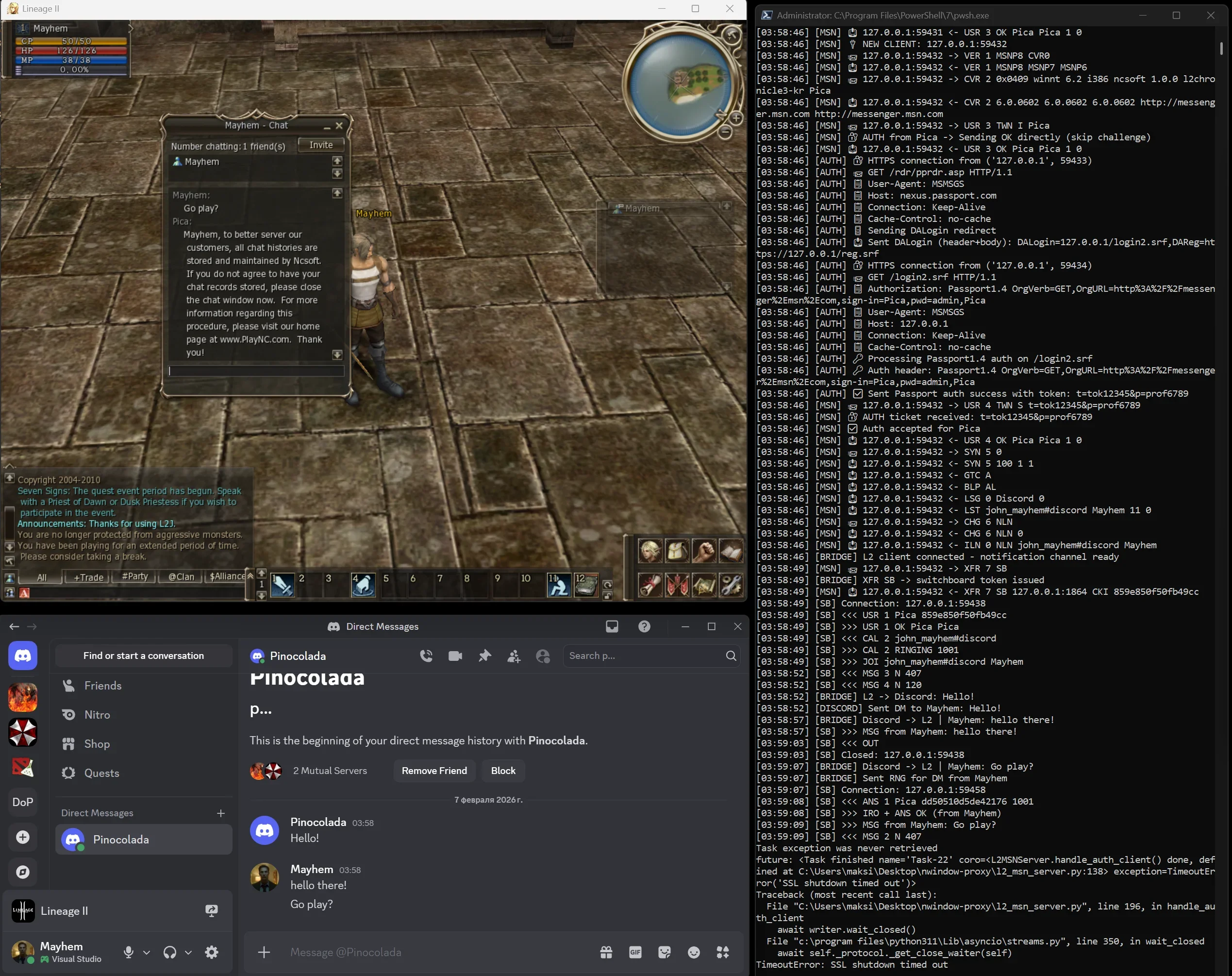The image size is (1232, 976).
Task: Open pinned messages in Discord
Action: (484, 656)
